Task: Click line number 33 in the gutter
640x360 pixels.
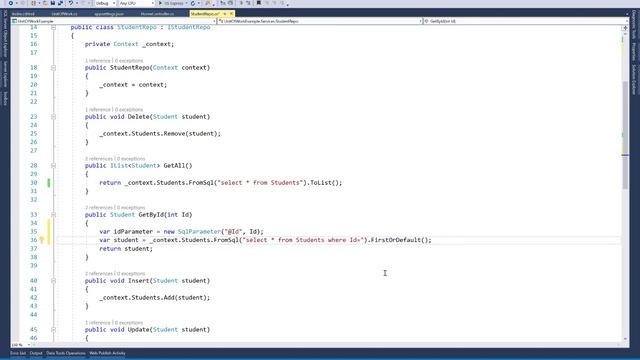Action: (x=33, y=215)
